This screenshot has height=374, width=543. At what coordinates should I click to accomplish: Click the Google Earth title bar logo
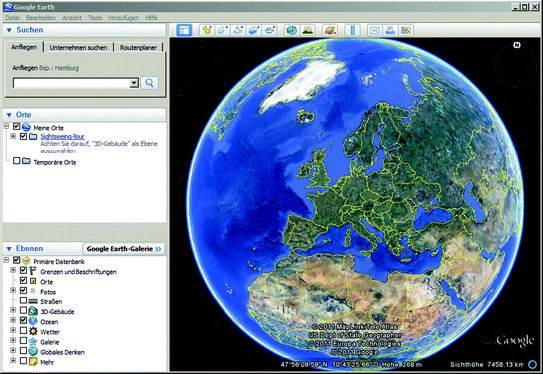pyautogui.click(x=8, y=7)
